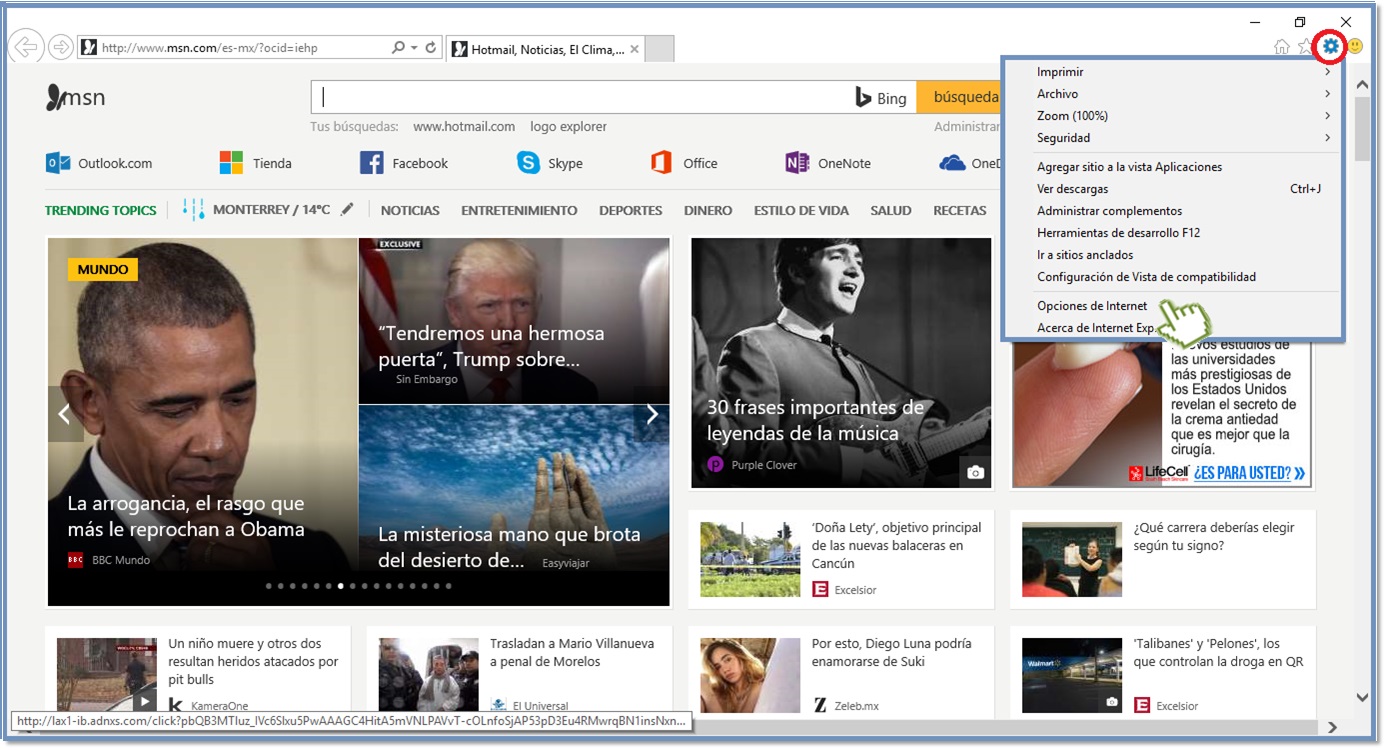Open 'Doña Lety' Cancún article
The height and width of the screenshot is (750, 1386).
[896, 545]
